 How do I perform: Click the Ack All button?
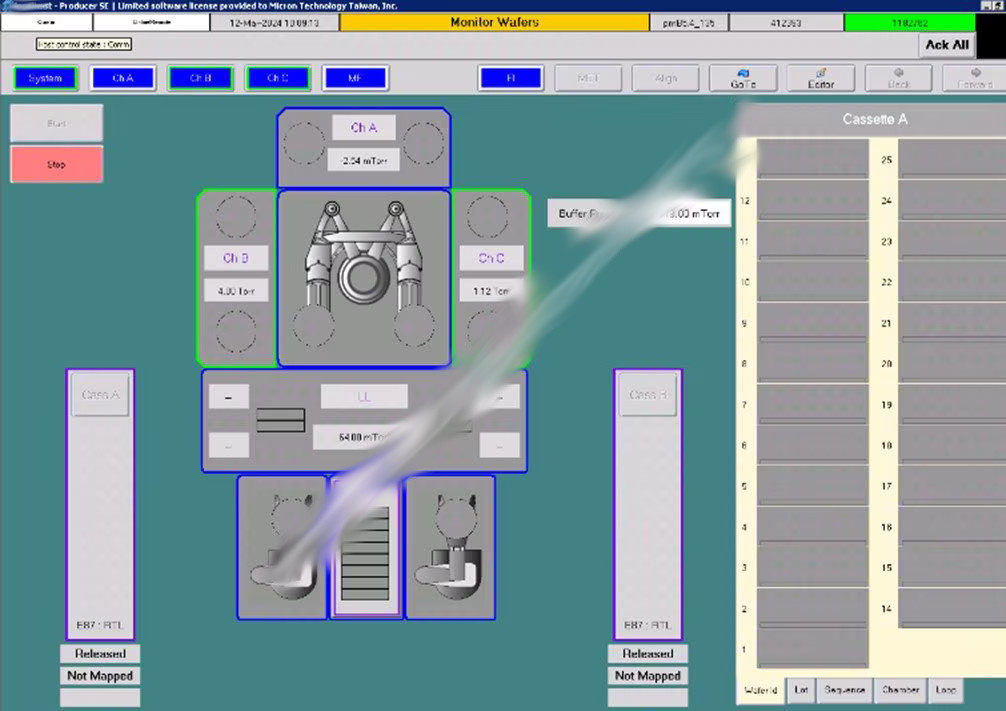[946, 45]
